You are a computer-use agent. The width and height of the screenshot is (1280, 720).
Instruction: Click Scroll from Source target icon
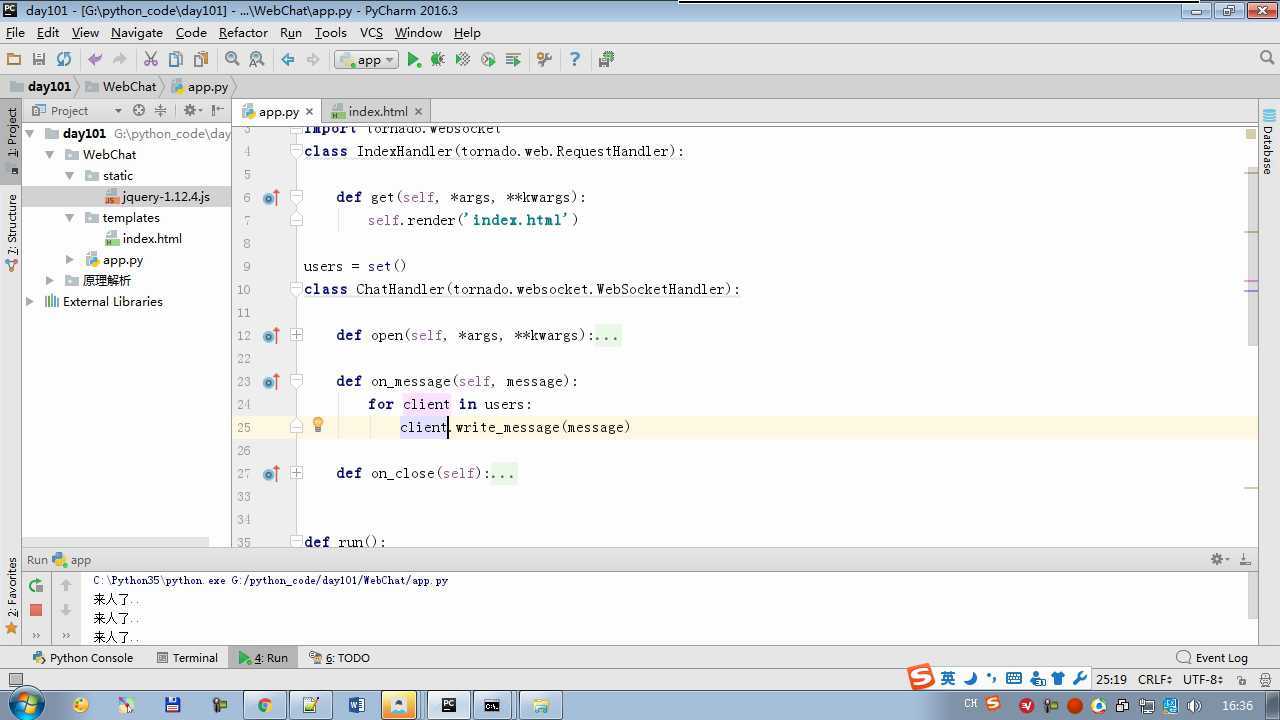139,110
